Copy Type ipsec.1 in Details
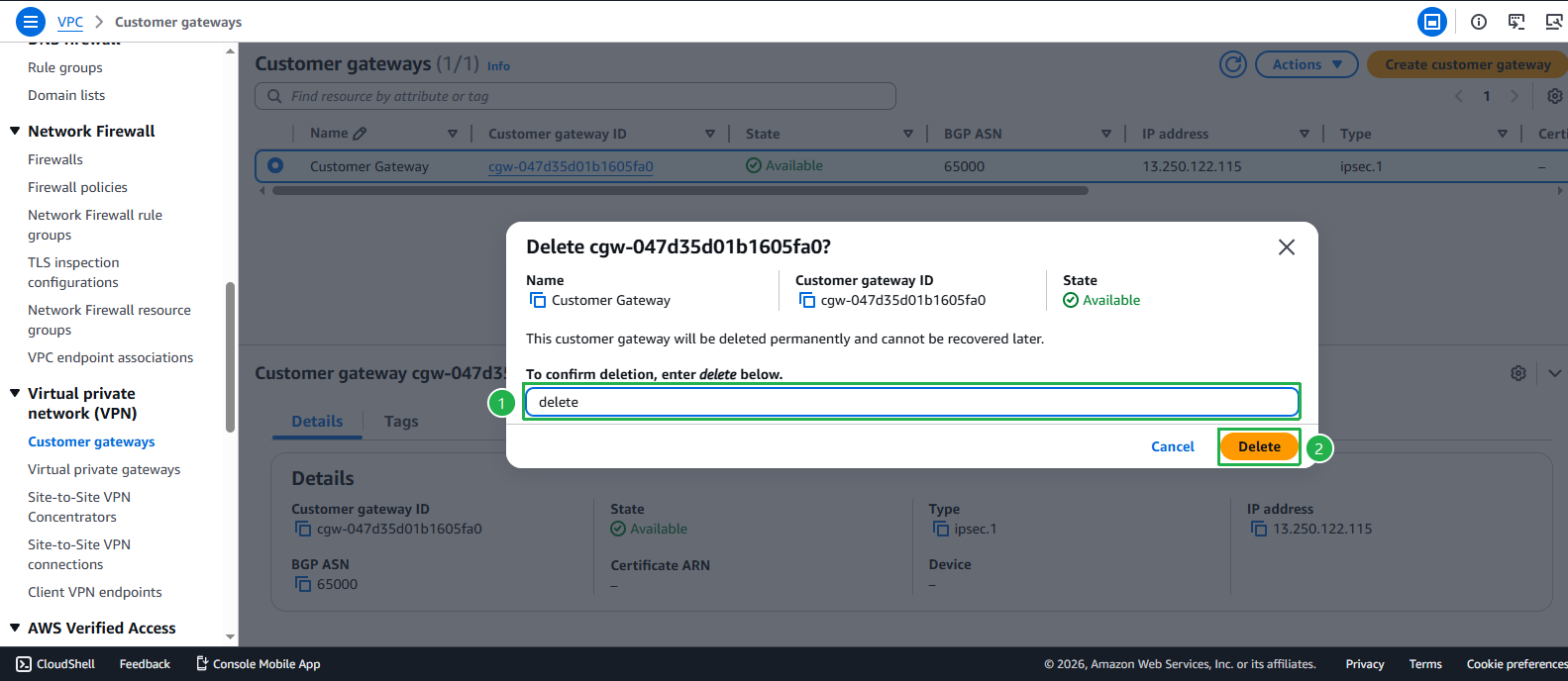This screenshot has width=1568, height=681. pos(941,529)
